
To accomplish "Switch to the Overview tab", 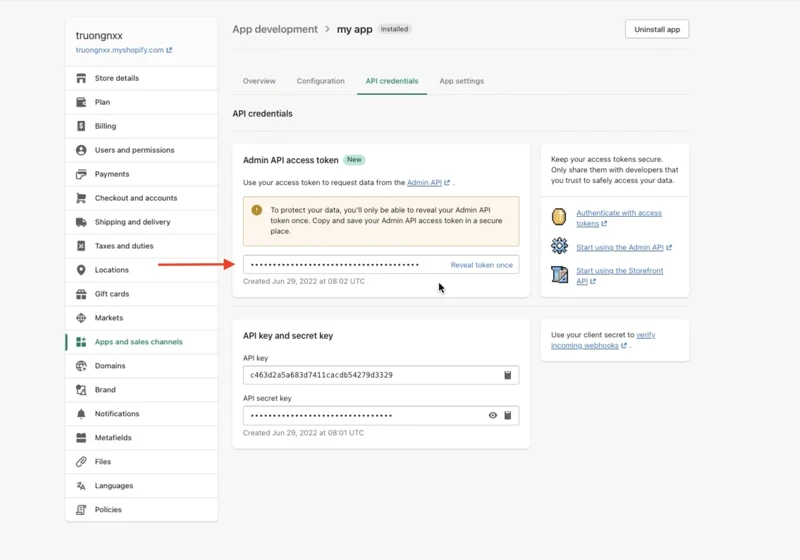I will [259, 81].
